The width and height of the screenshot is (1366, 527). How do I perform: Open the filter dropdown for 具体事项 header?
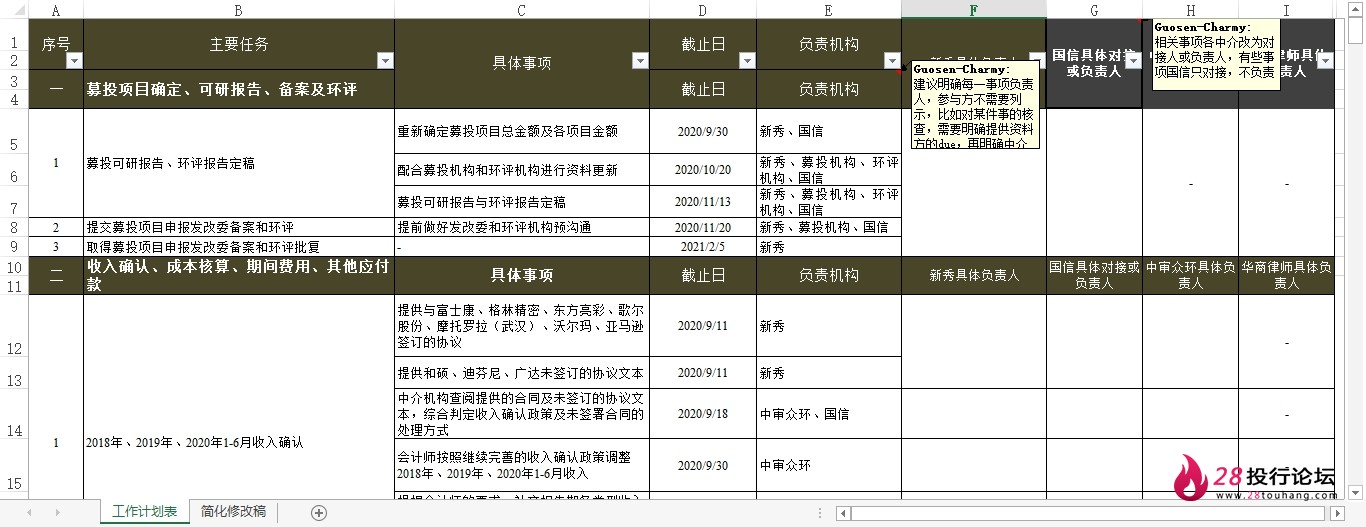tap(638, 61)
